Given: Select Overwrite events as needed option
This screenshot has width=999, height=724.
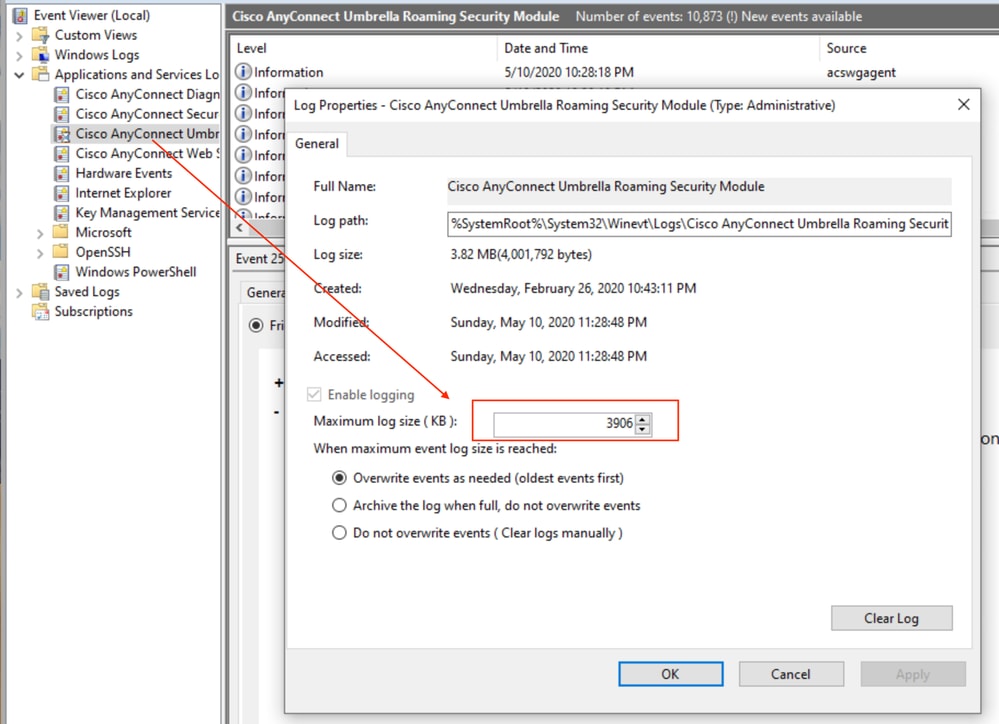Looking at the screenshot, I should [x=339, y=477].
